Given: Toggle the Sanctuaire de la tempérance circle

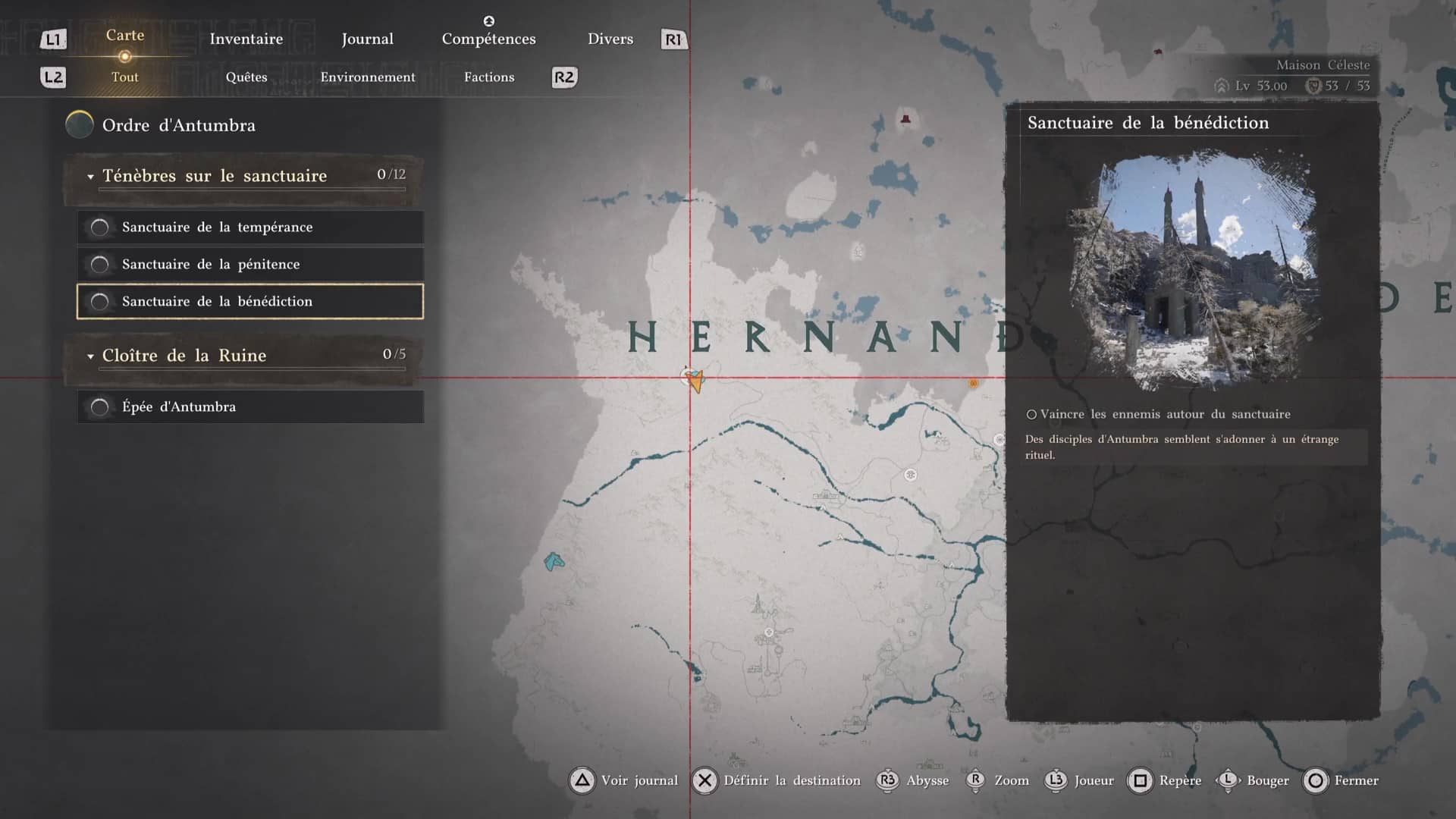Looking at the screenshot, I should [x=99, y=227].
